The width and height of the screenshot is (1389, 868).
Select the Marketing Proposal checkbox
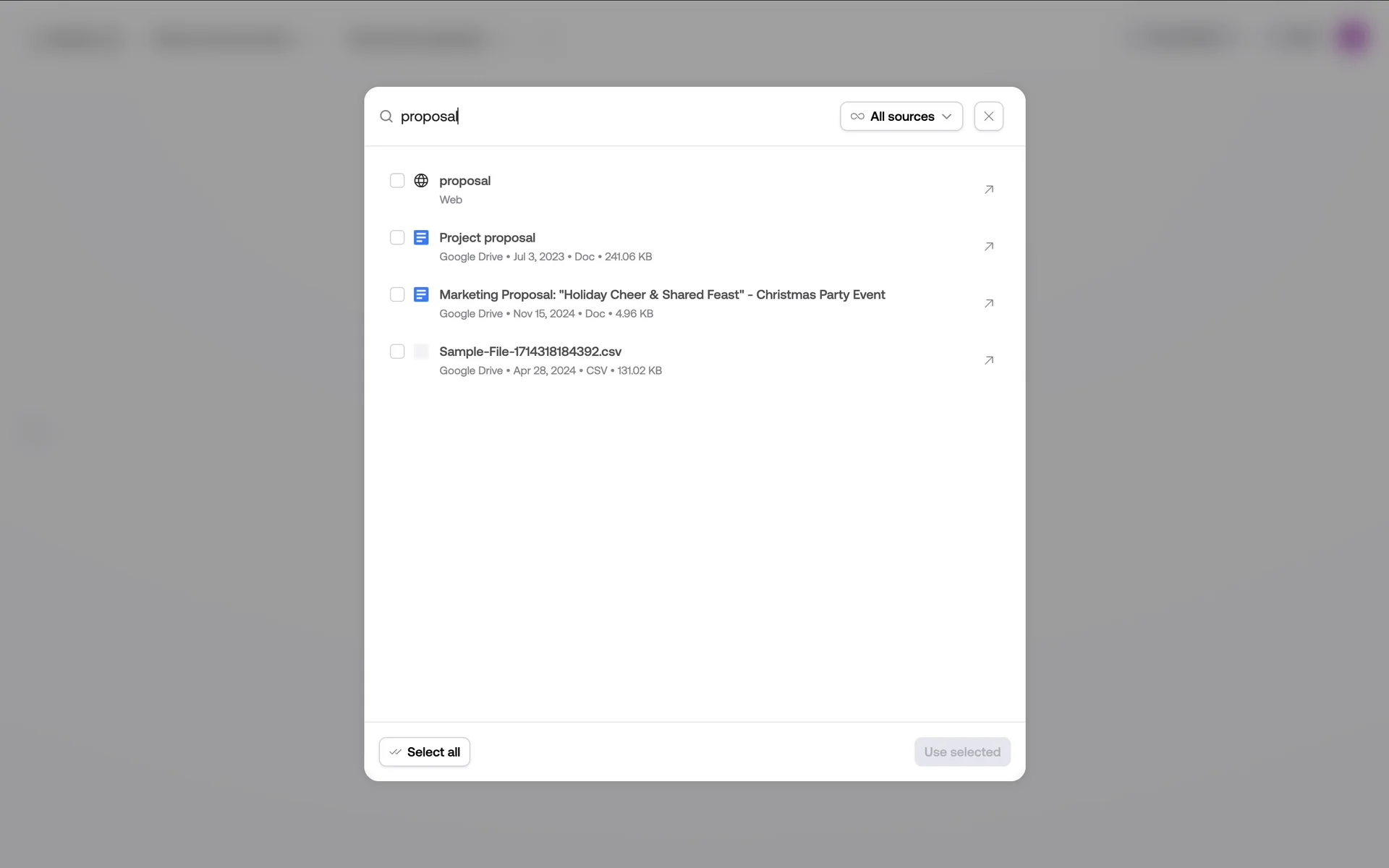(397, 294)
